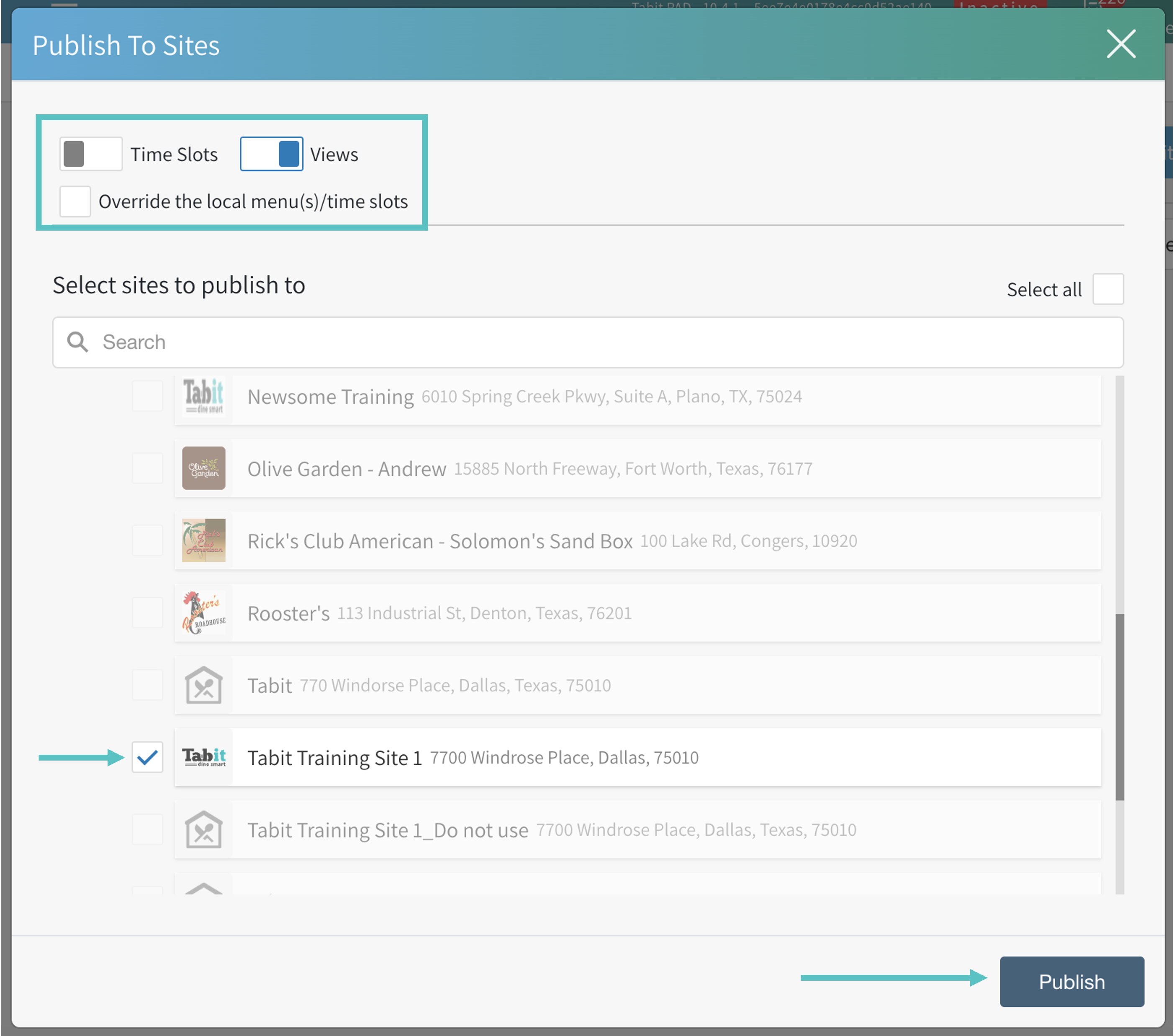Click Rick's Club American logo thumbnail

[203, 540]
